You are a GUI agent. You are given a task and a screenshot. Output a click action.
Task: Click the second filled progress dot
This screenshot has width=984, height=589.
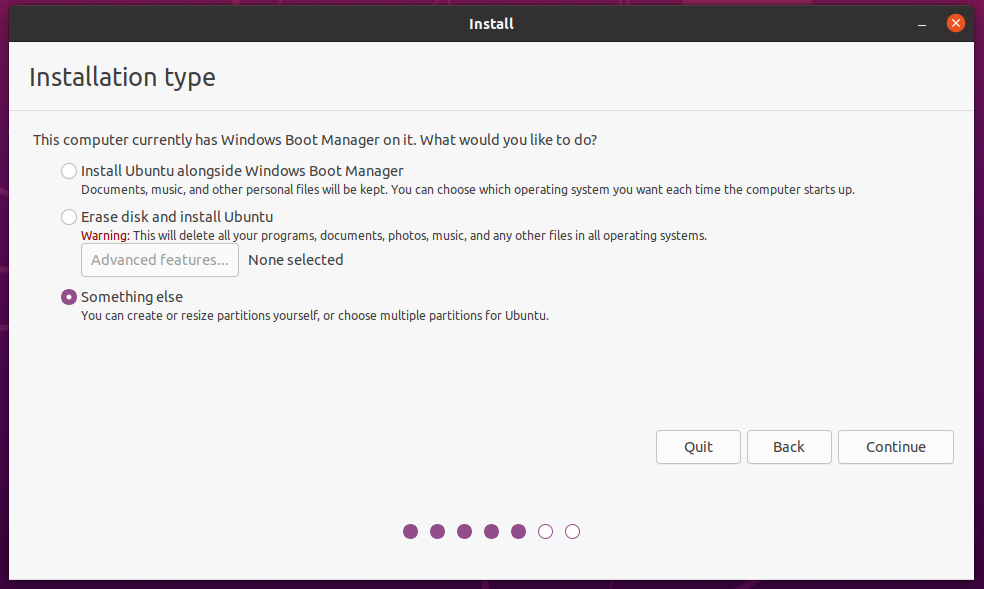(x=437, y=531)
